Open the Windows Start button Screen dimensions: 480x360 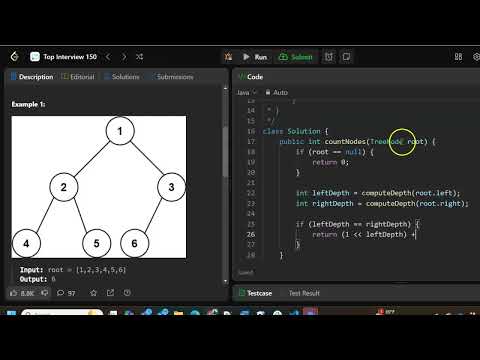11,313
